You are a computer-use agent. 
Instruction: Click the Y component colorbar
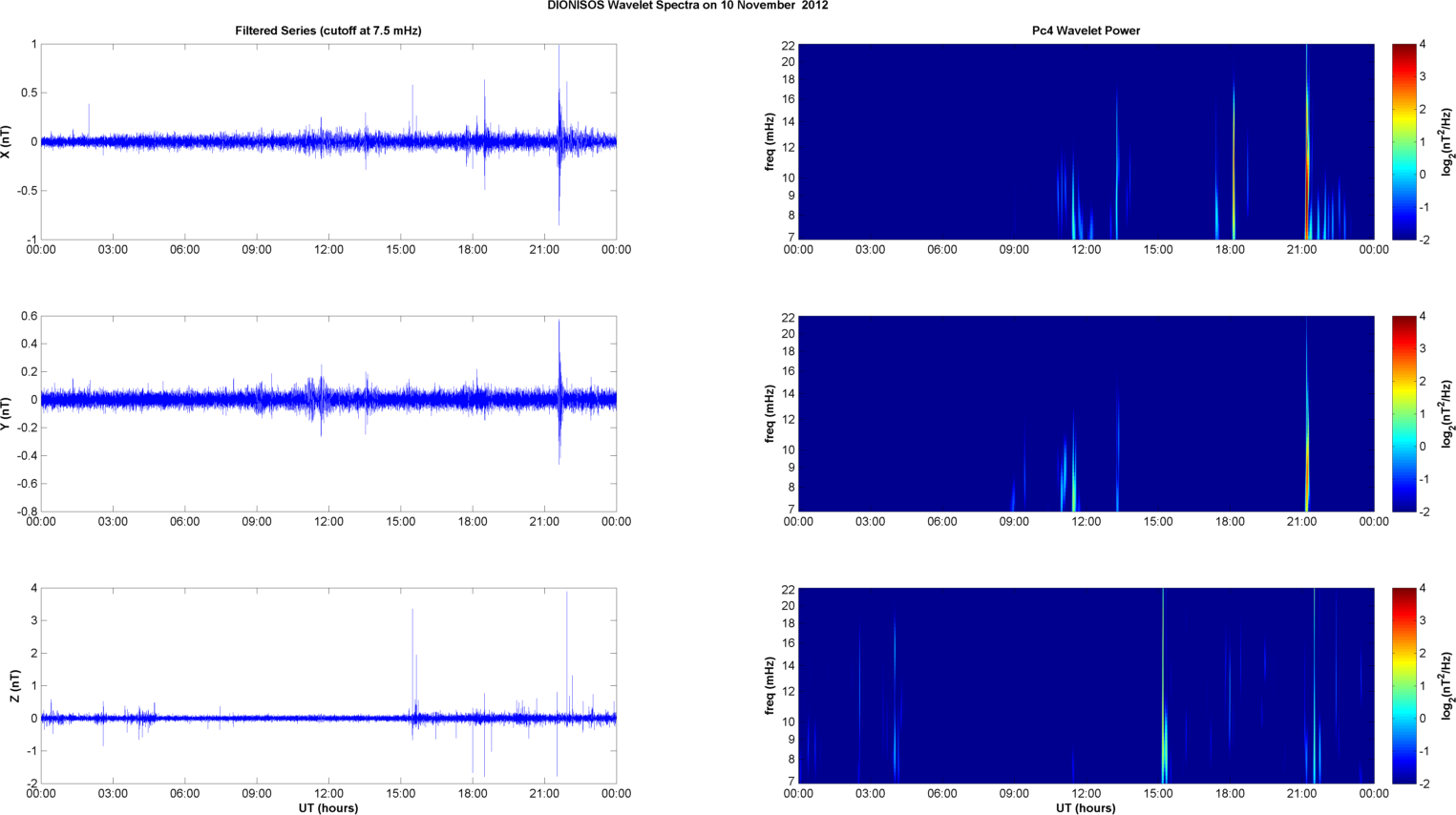pyautogui.click(x=1403, y=413)
